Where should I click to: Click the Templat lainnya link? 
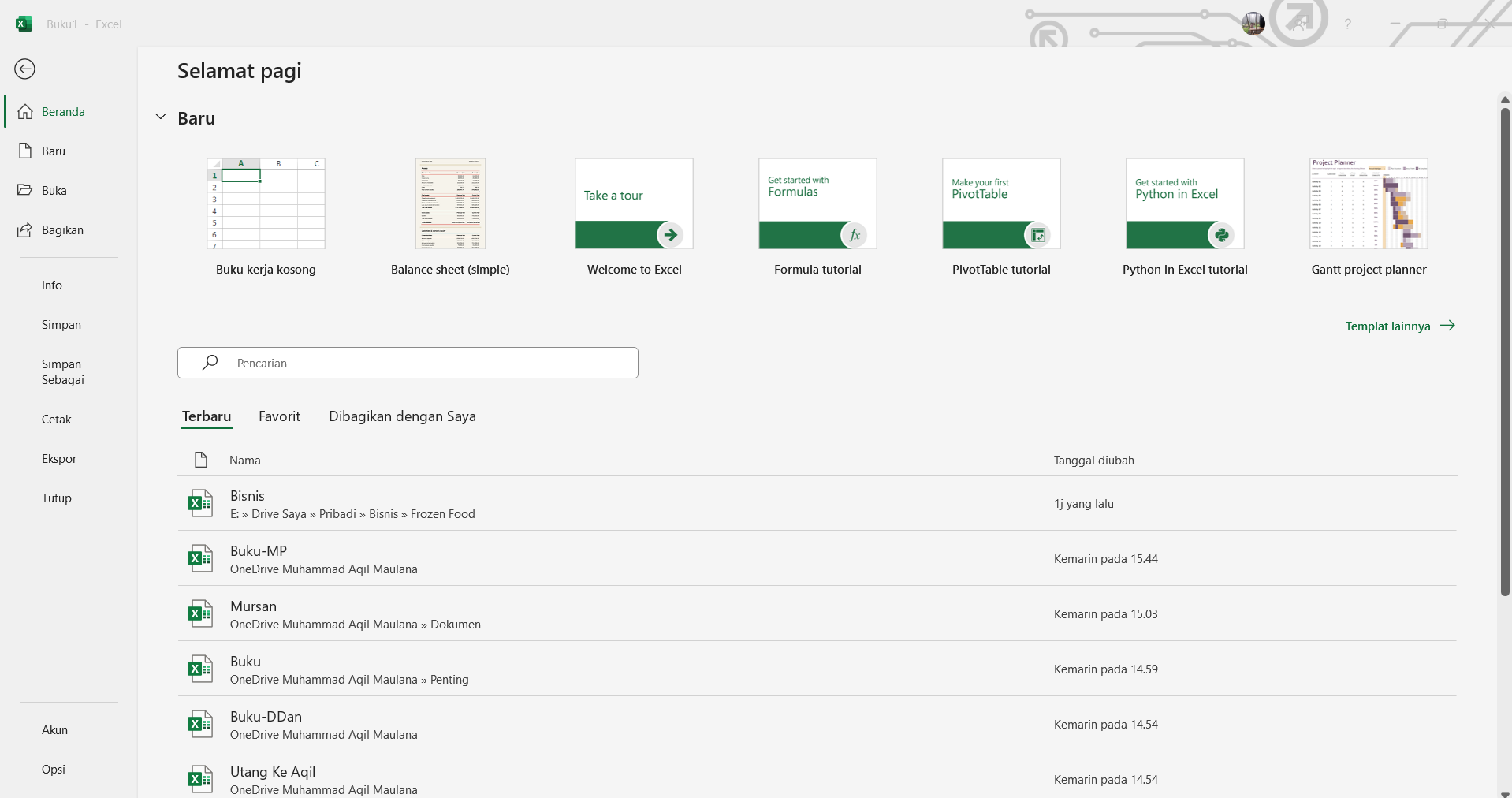[1400, 326]
